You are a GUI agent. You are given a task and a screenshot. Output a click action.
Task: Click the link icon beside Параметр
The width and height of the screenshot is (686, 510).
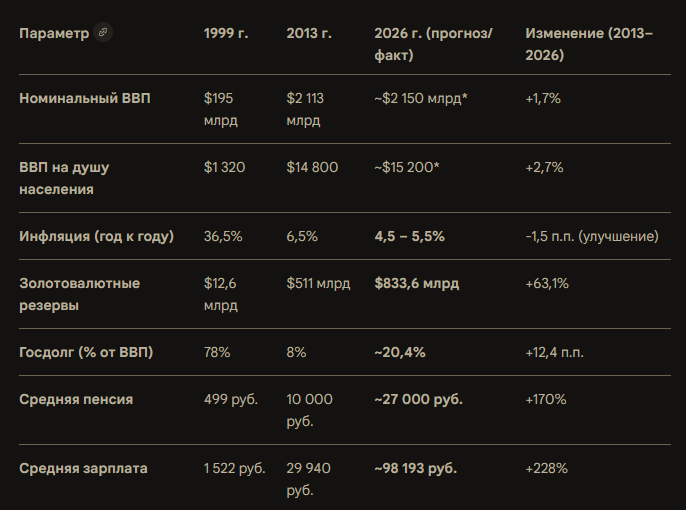click(103, 33)
